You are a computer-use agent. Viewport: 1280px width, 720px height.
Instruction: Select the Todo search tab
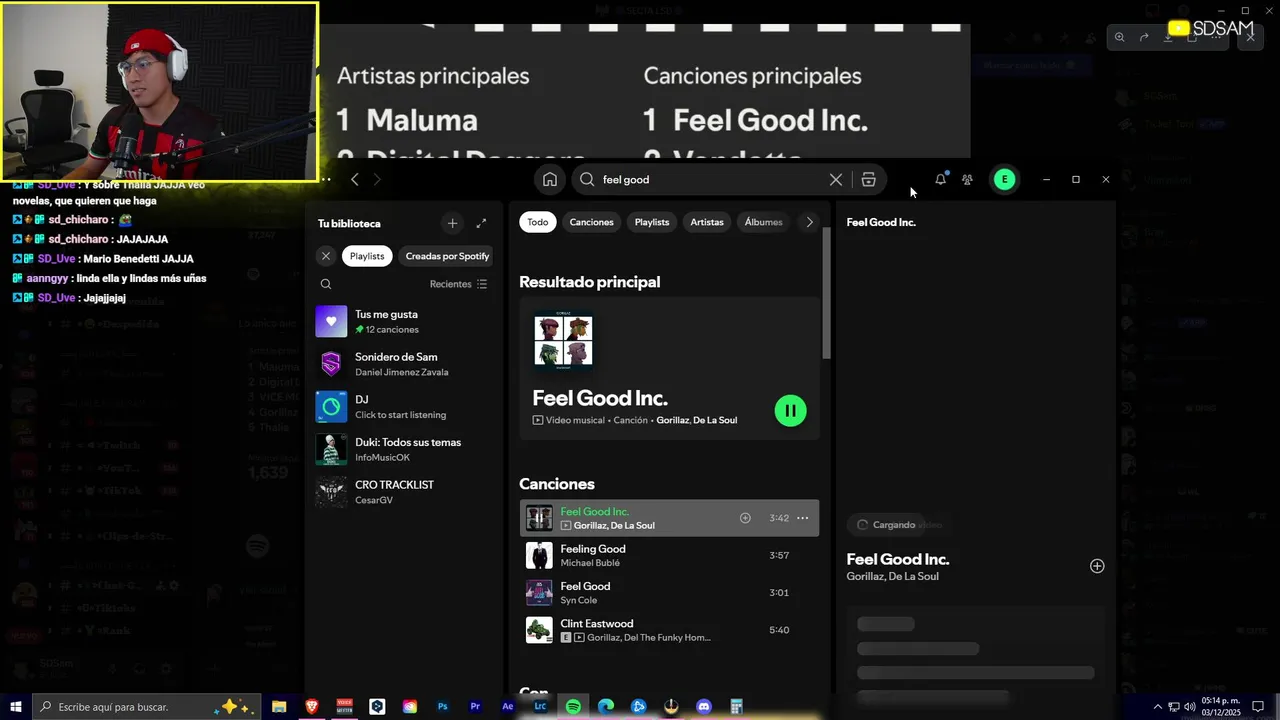538,222
